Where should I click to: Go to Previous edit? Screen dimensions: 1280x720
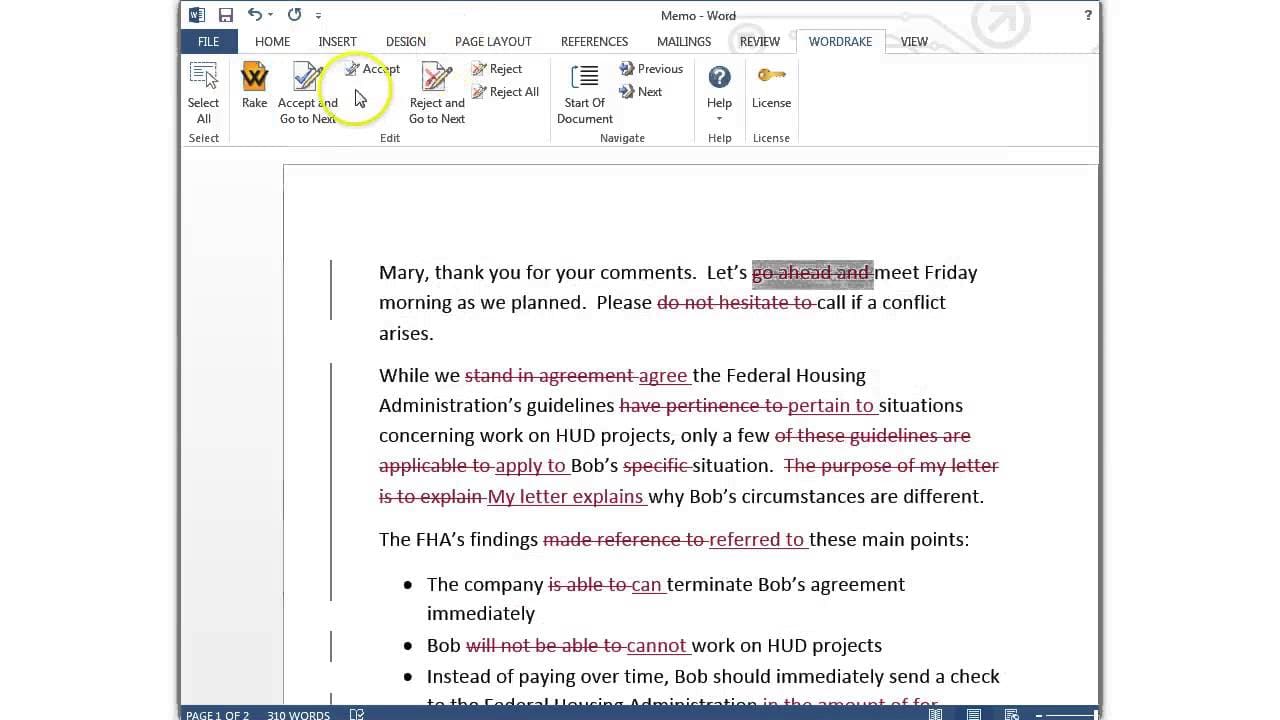(651, 69)
